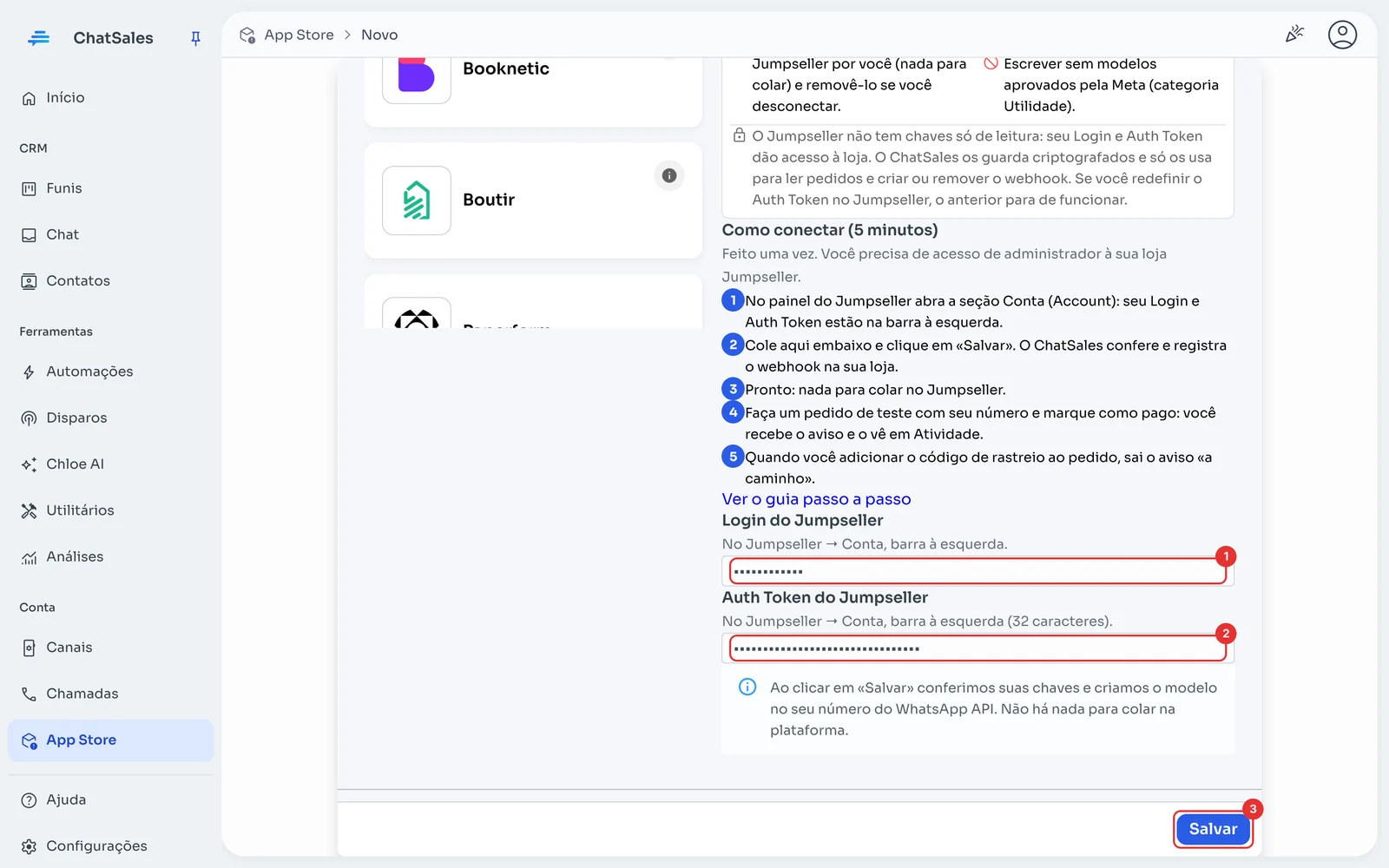Click the Disparos broadcast icon
This screenshot has width=1389, height=868.
[29, 418]
